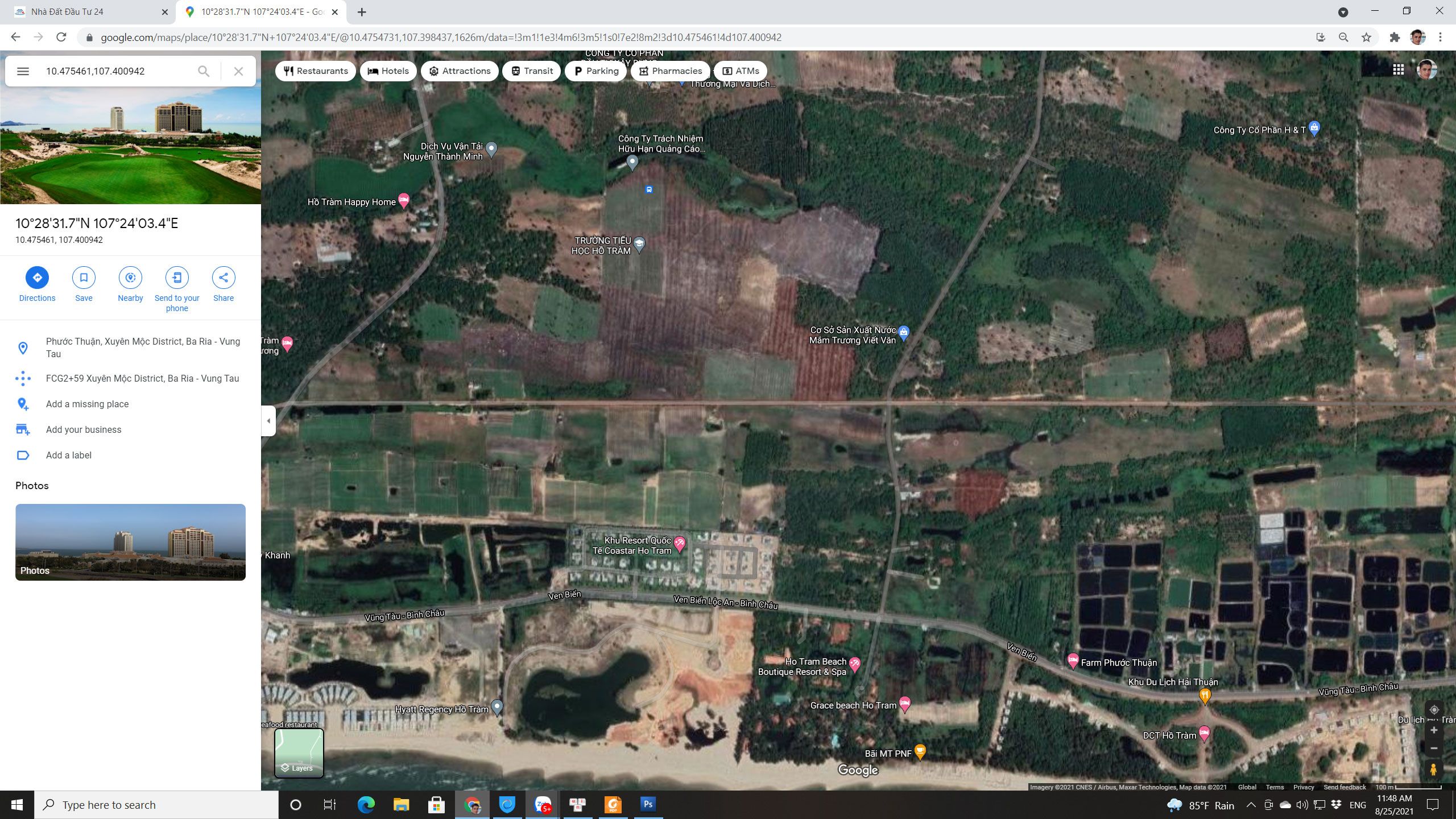Click the browser address bar
This screenshot has height=819, width=1456.
[x=700, y=38]
